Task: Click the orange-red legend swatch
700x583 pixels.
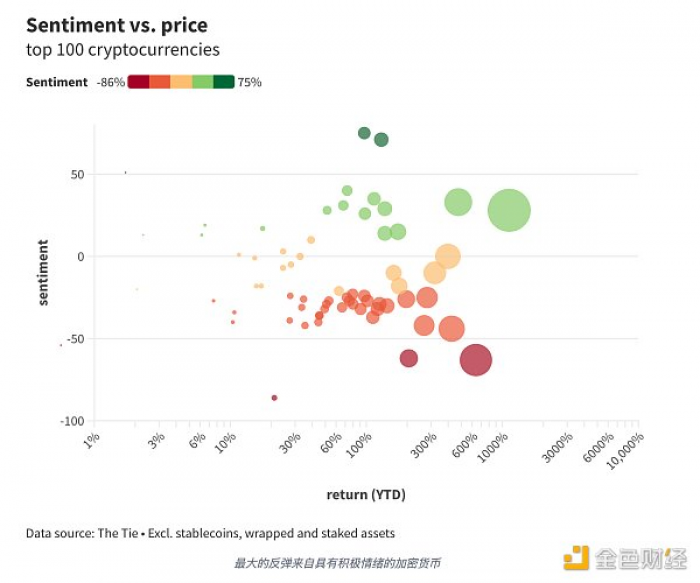Action: (160, 82)
